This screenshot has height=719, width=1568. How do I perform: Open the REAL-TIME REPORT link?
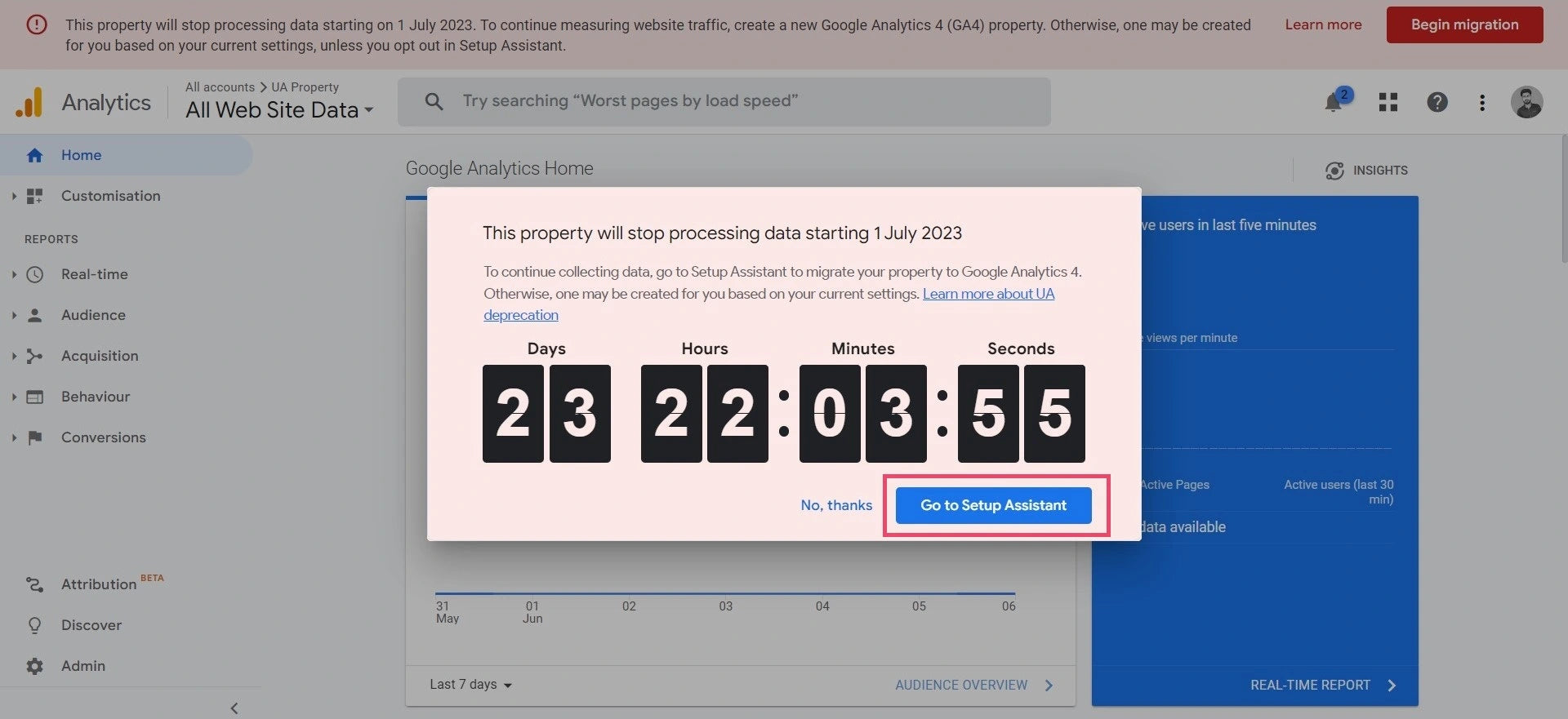1310,686
